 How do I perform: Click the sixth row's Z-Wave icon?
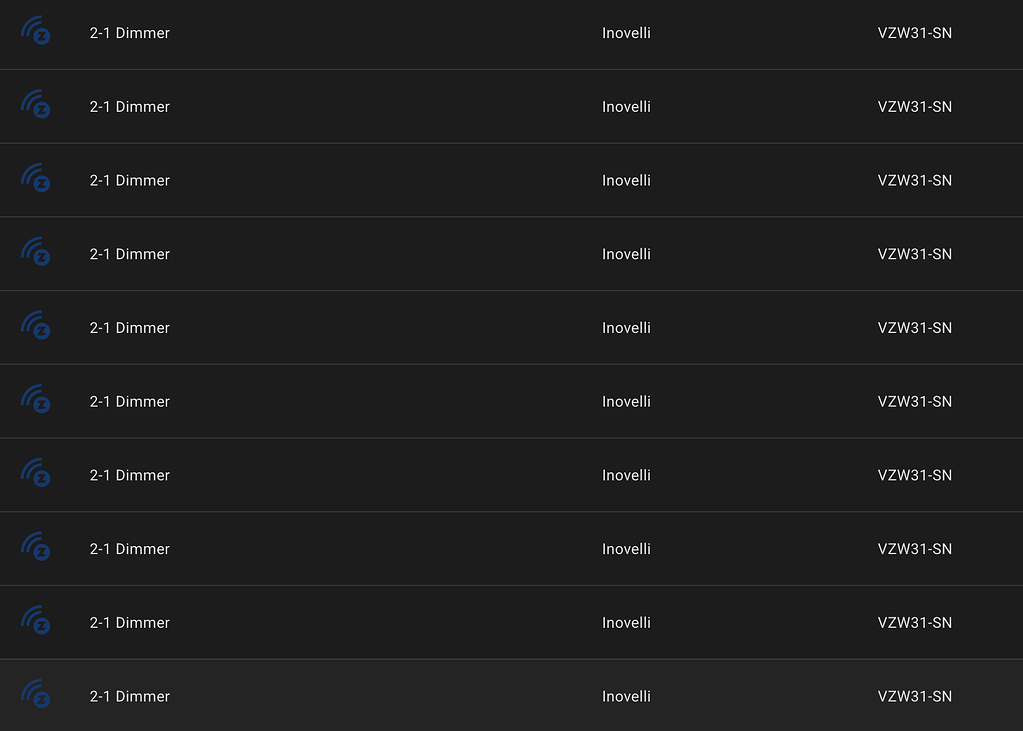tap(35, 399)
